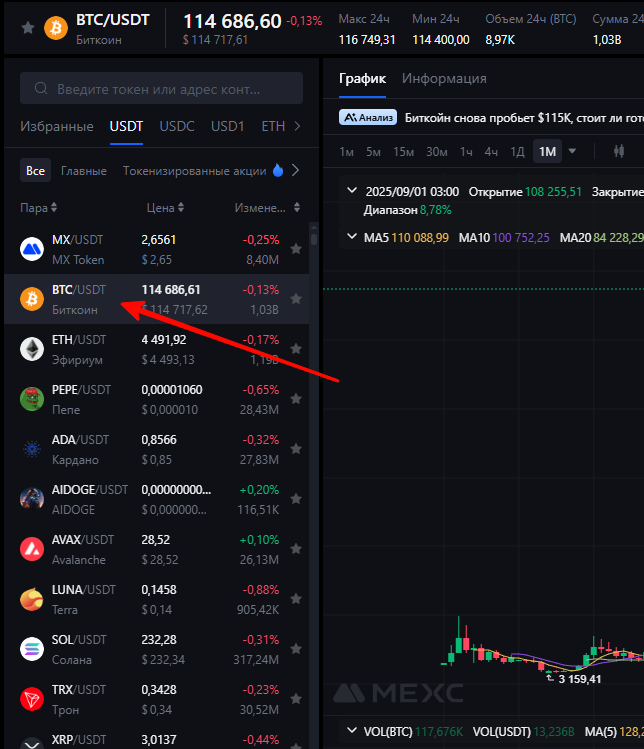
Task: Sort the list by Цена
Action: (x=165, y=207)
